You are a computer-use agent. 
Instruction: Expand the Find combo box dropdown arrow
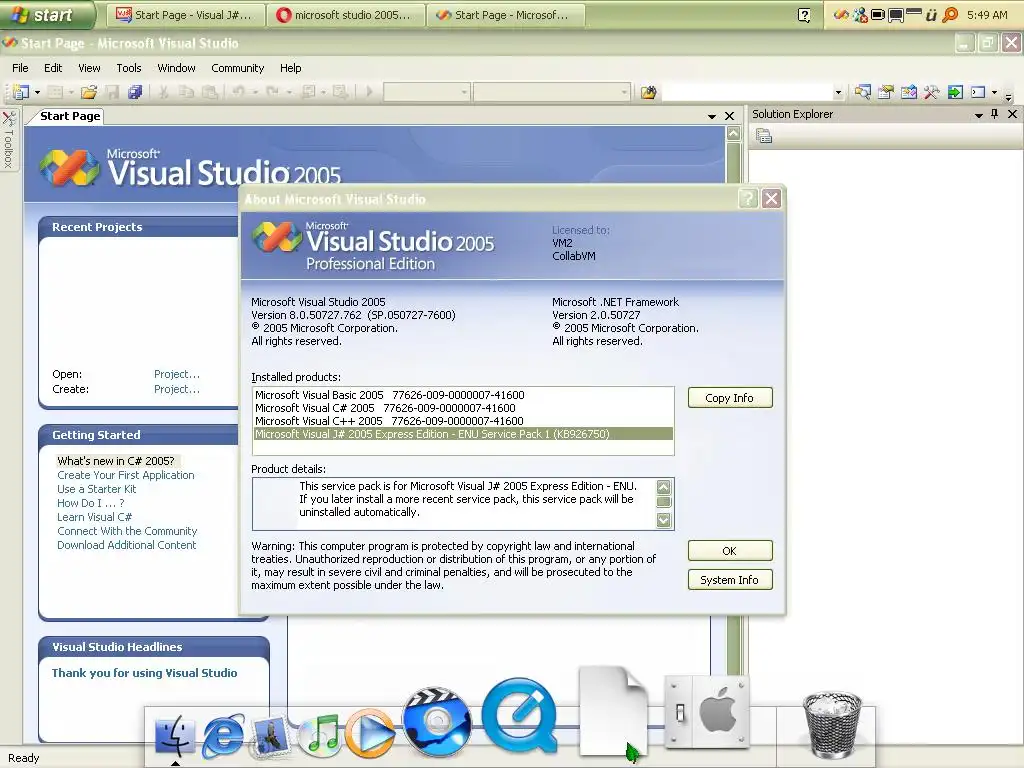(838, 92)
